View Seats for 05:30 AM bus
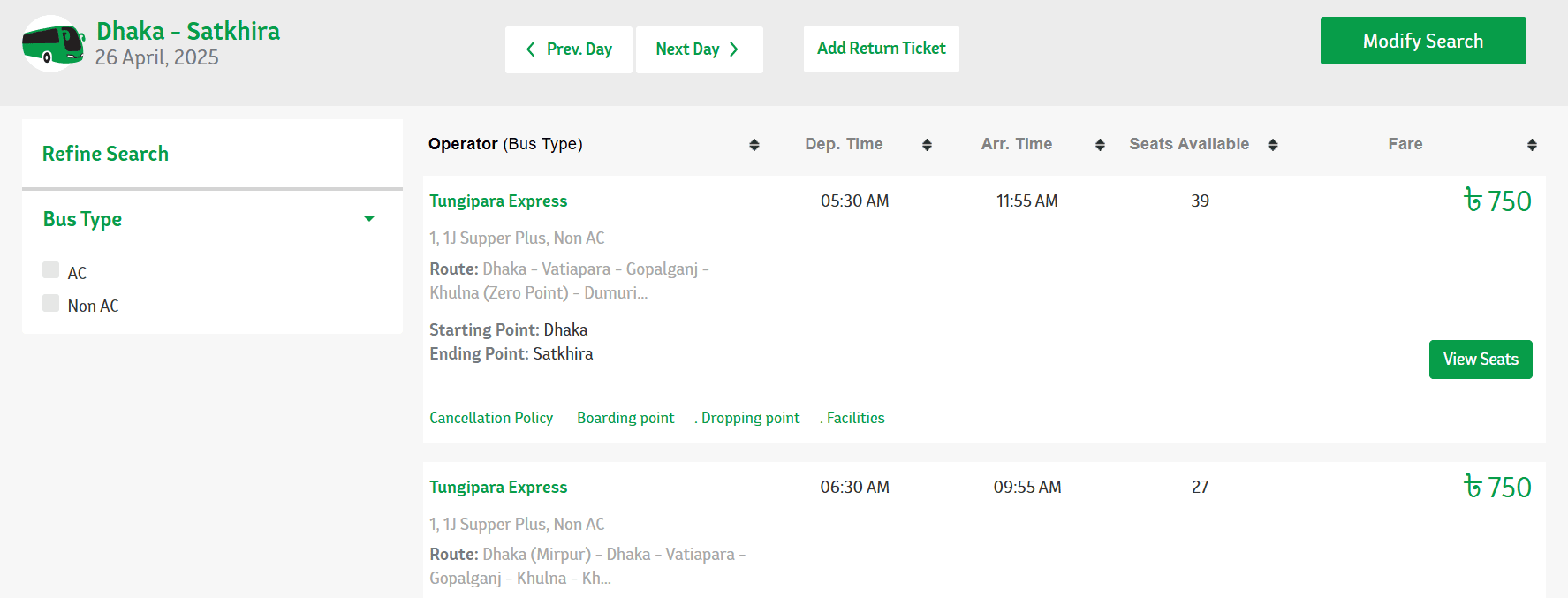The width and height of the screenshot is (1568, 598). pos(1481,360)
